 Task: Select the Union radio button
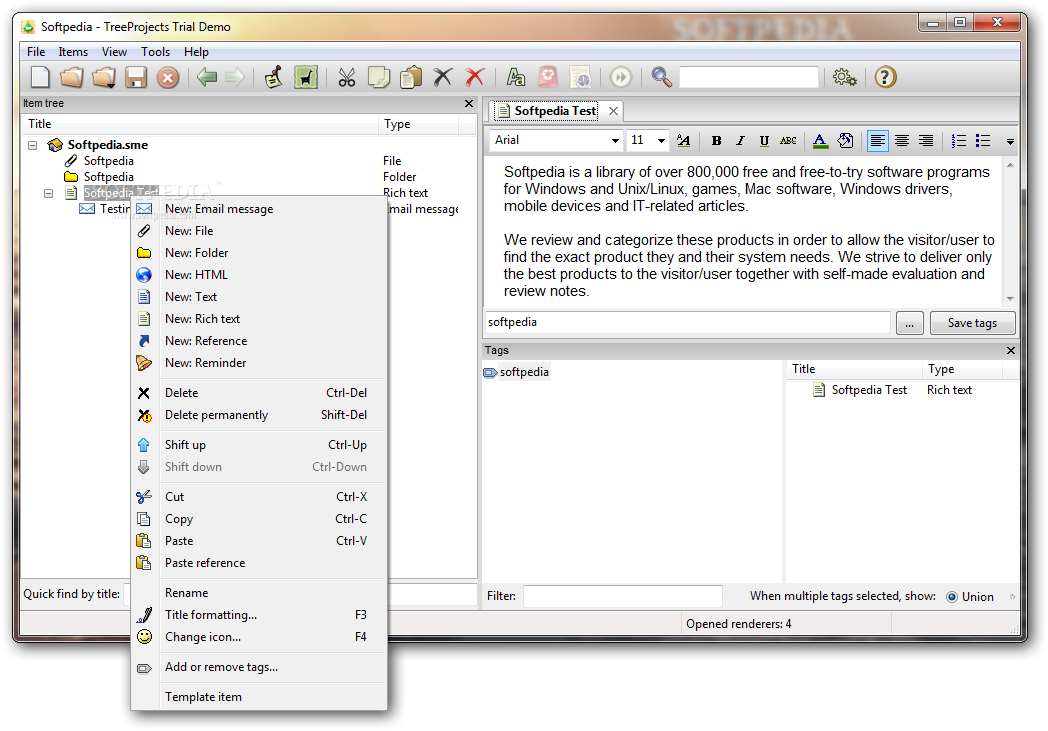pos(952,597)
